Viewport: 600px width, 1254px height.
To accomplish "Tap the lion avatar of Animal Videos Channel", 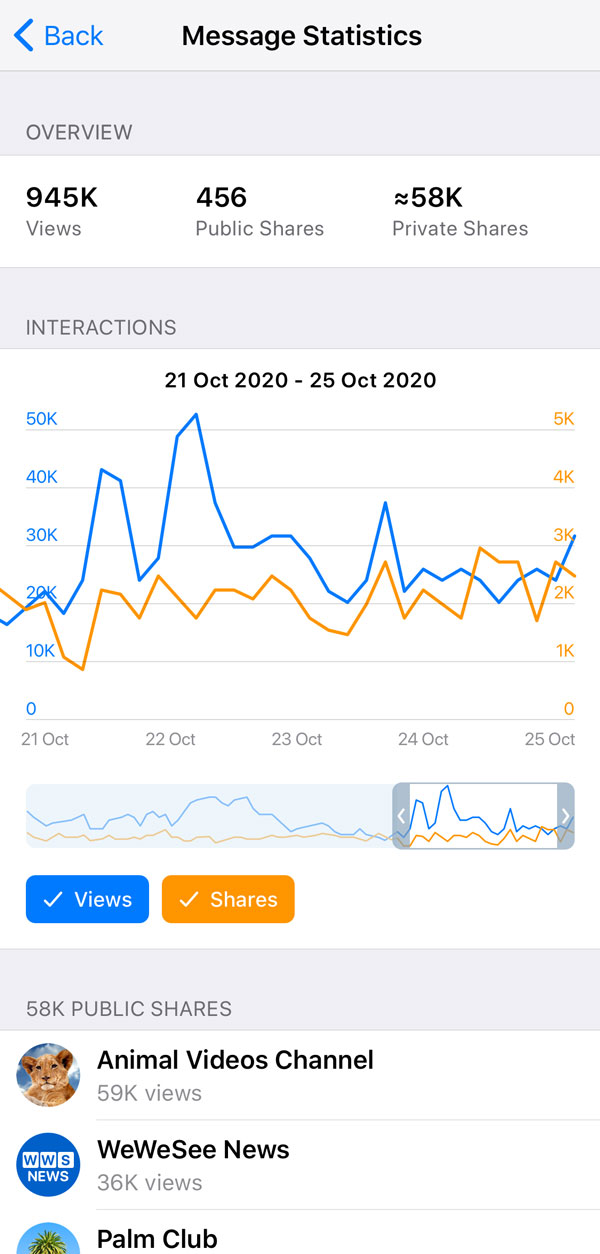I will [48, 1074].
